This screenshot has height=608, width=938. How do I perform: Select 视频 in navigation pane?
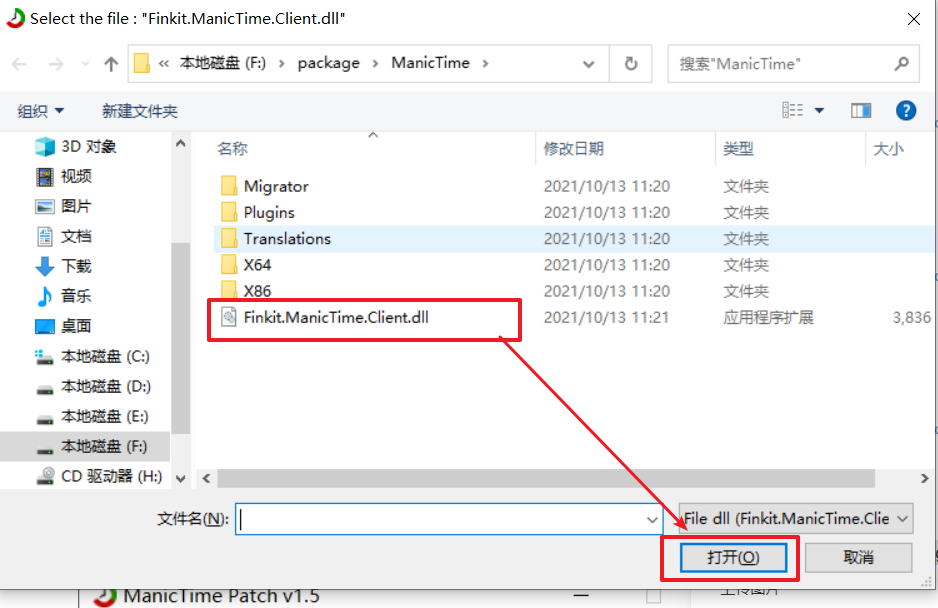point(63,177)
